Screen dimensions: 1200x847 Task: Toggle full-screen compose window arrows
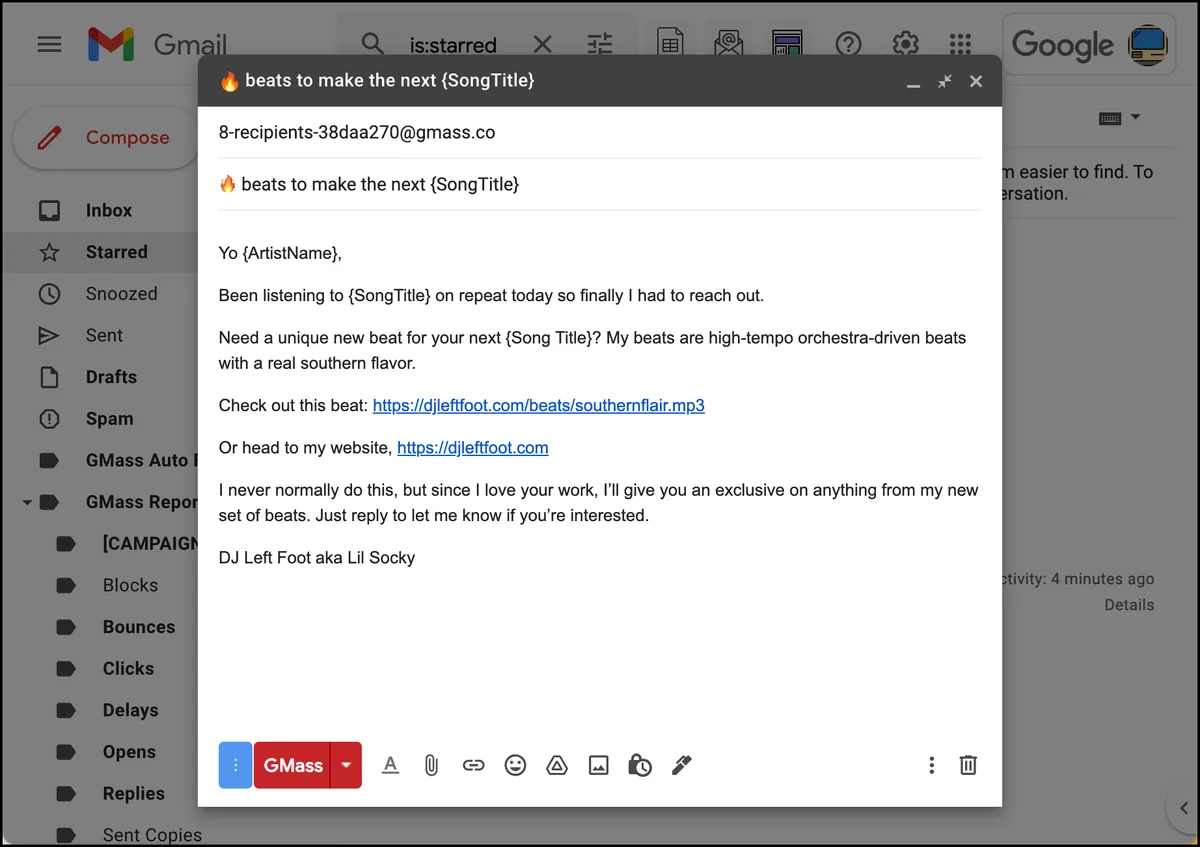click(x=945, y=81)
